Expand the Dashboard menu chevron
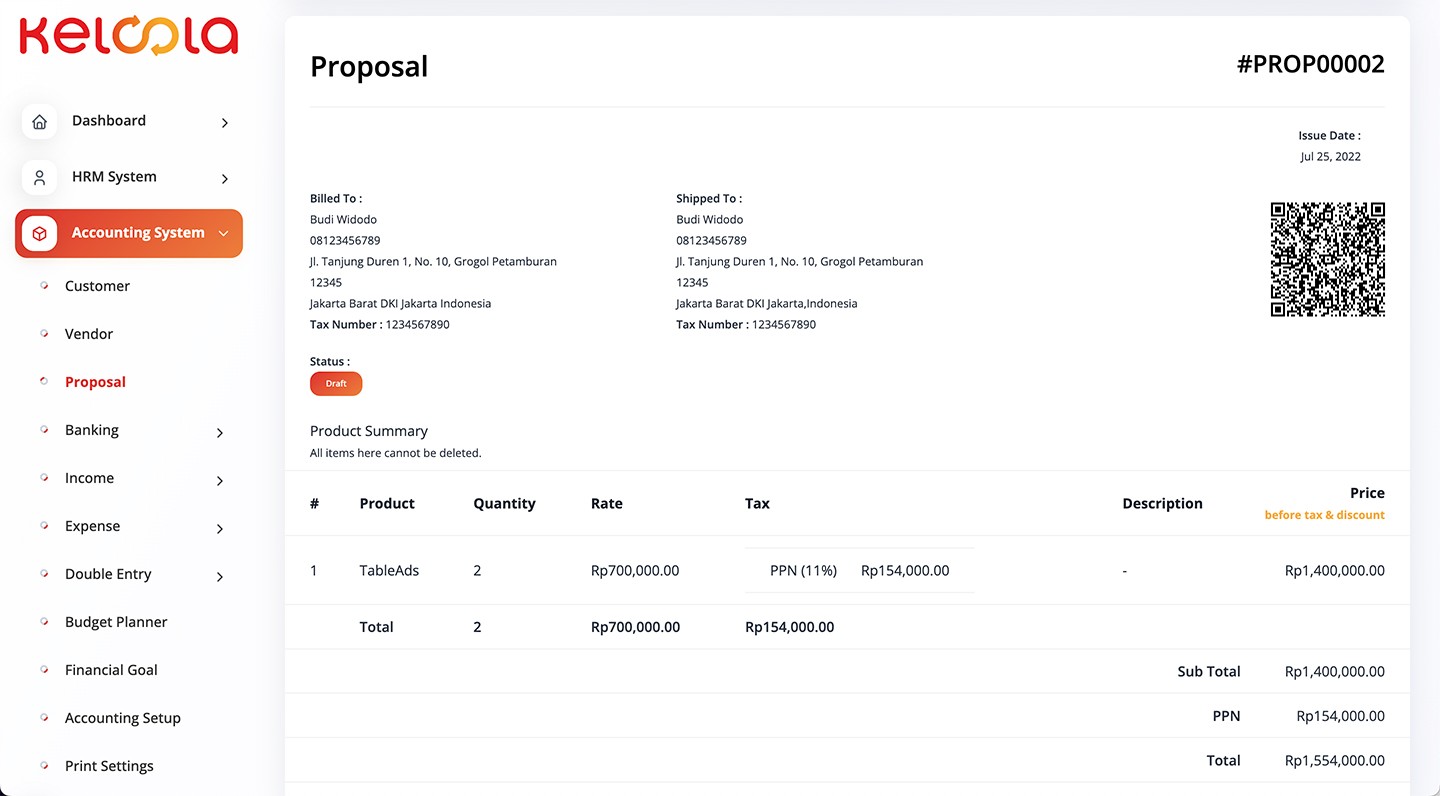This screenshot has width=1440, height=796. click(225, 123)
